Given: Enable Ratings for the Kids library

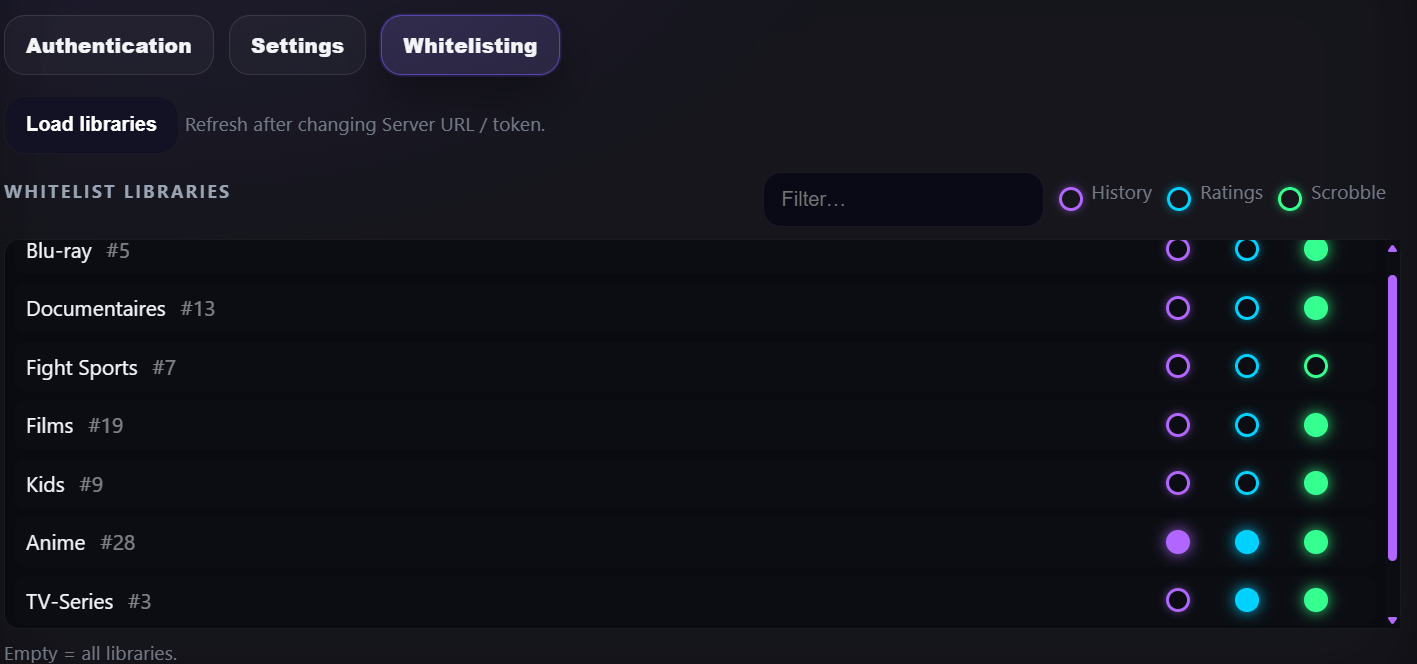Looking at the screenshot, I should pyautogui.click(x=1246, y=484).
